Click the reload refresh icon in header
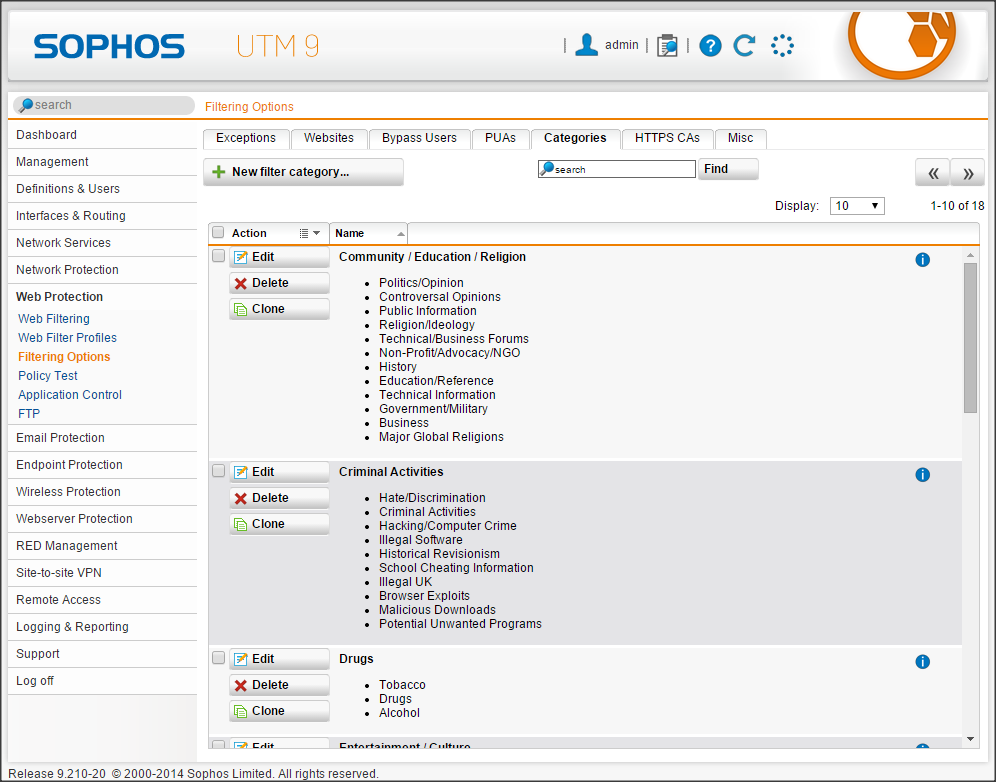 click(744, 45)
